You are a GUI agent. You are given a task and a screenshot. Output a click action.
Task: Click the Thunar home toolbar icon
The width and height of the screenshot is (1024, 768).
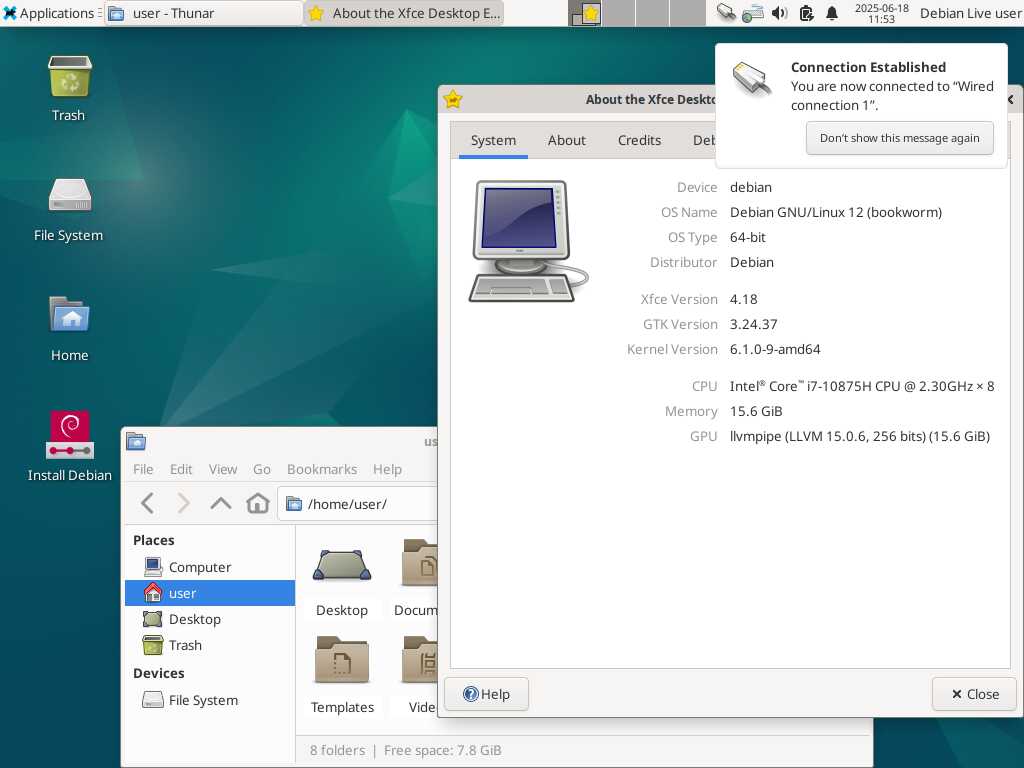(258, 503)
